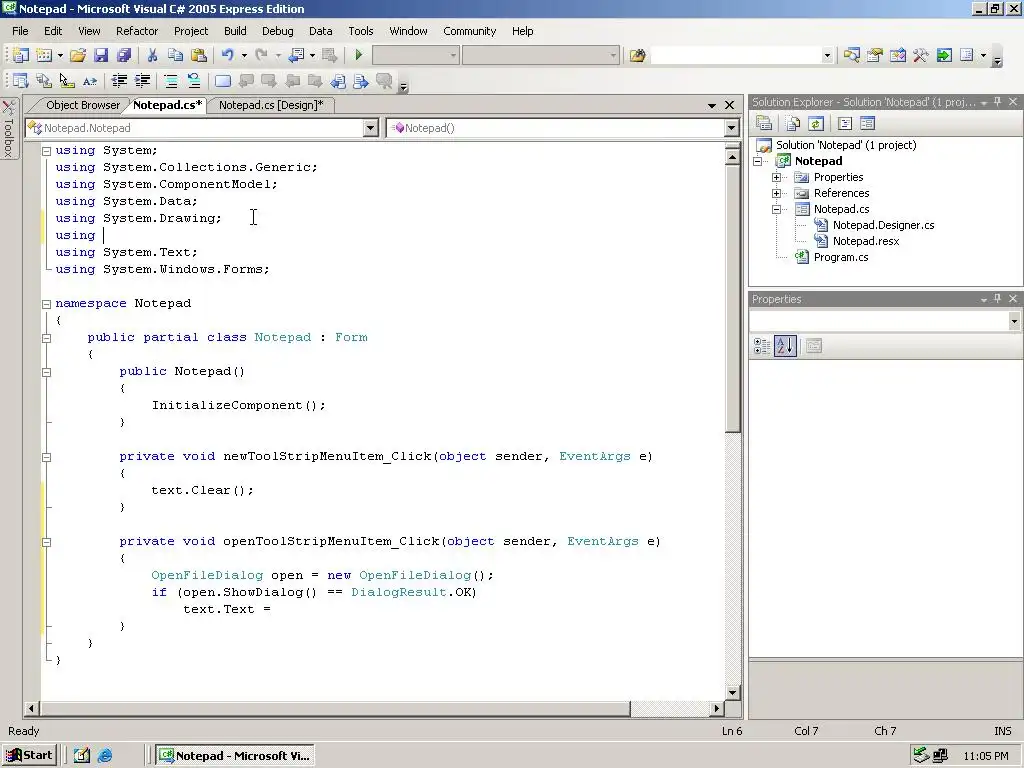The image size is (1024, 768).
Task: Open the collapsed Toolbox side panel
Action: [8, 129]
